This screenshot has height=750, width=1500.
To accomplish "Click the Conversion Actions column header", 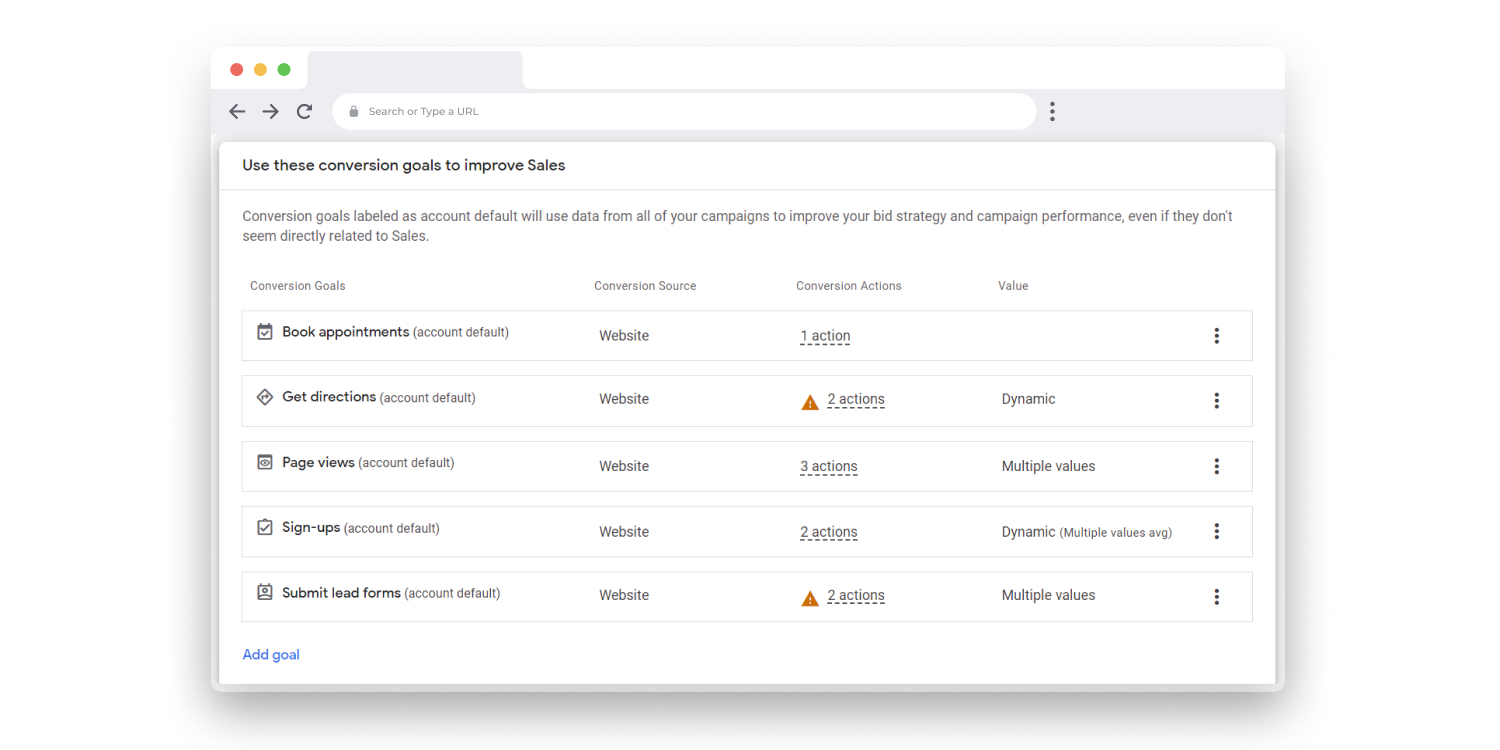I will pos(849,286).
